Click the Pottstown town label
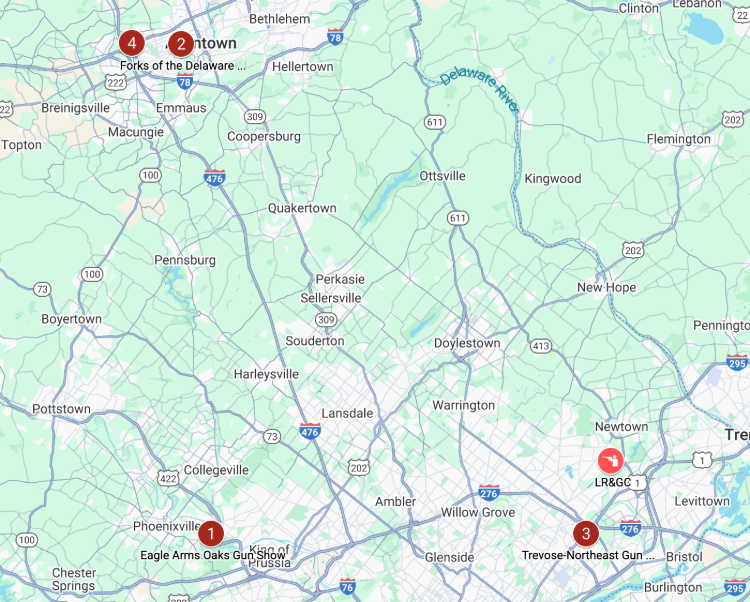 pyautogui.click(x=61, y=409)
